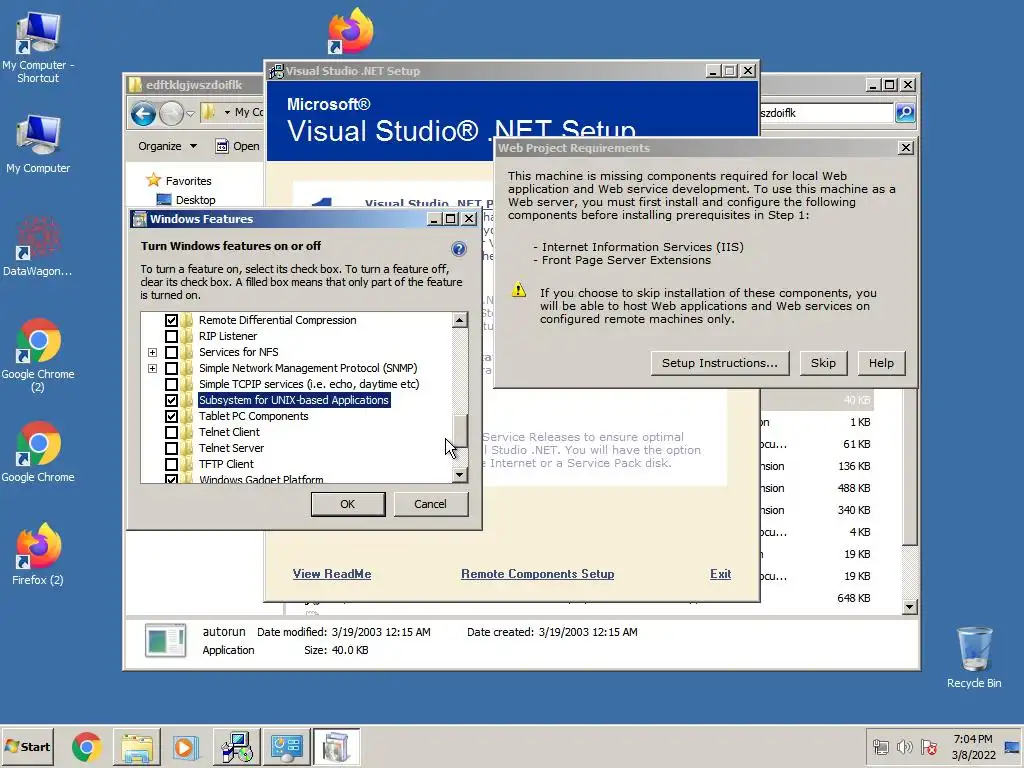Switch to Windows Features taskbar item
The height and width of the screenshot is (768, 1024).
336,746
